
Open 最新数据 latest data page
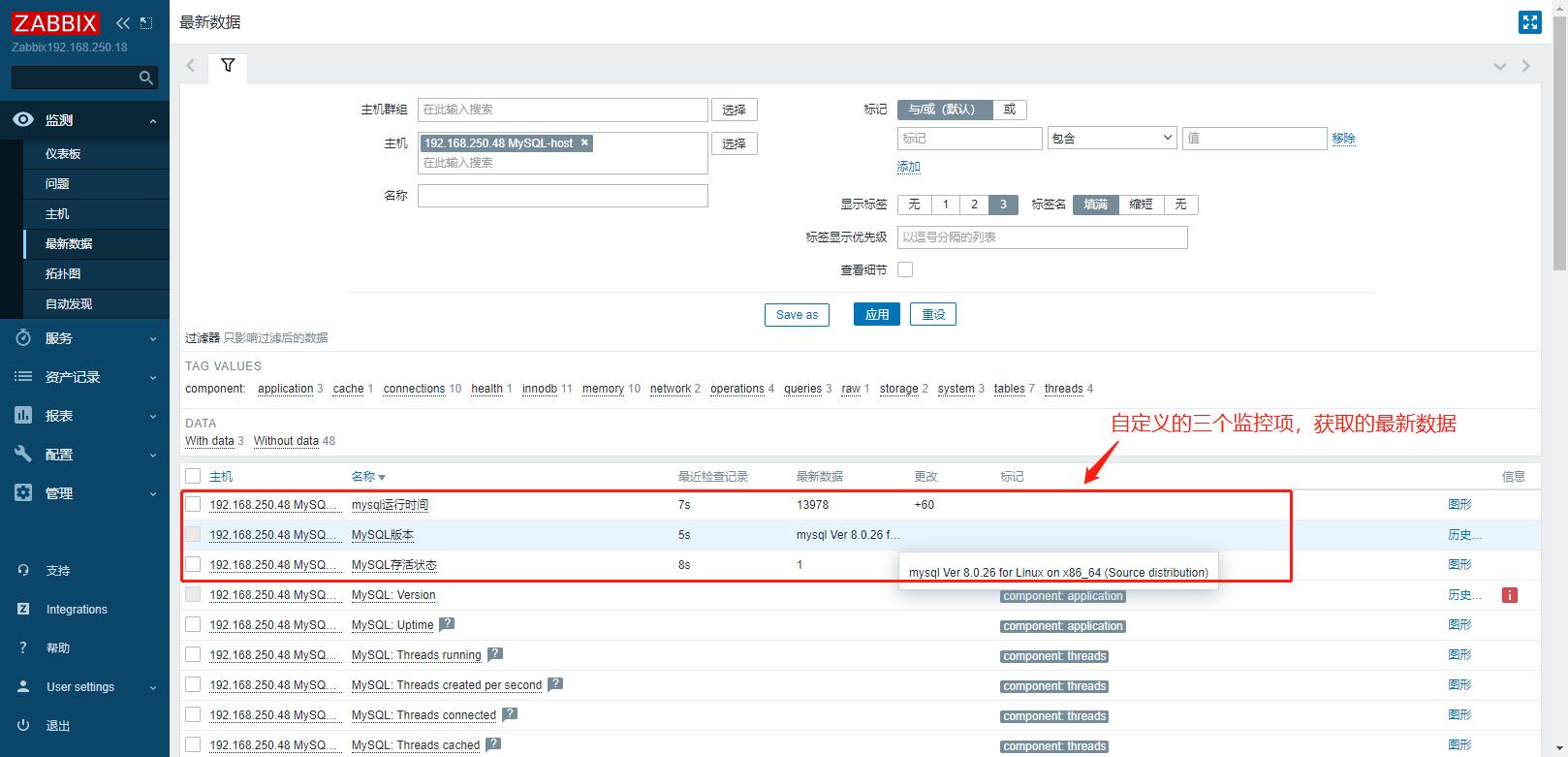(x=96, y=244)
